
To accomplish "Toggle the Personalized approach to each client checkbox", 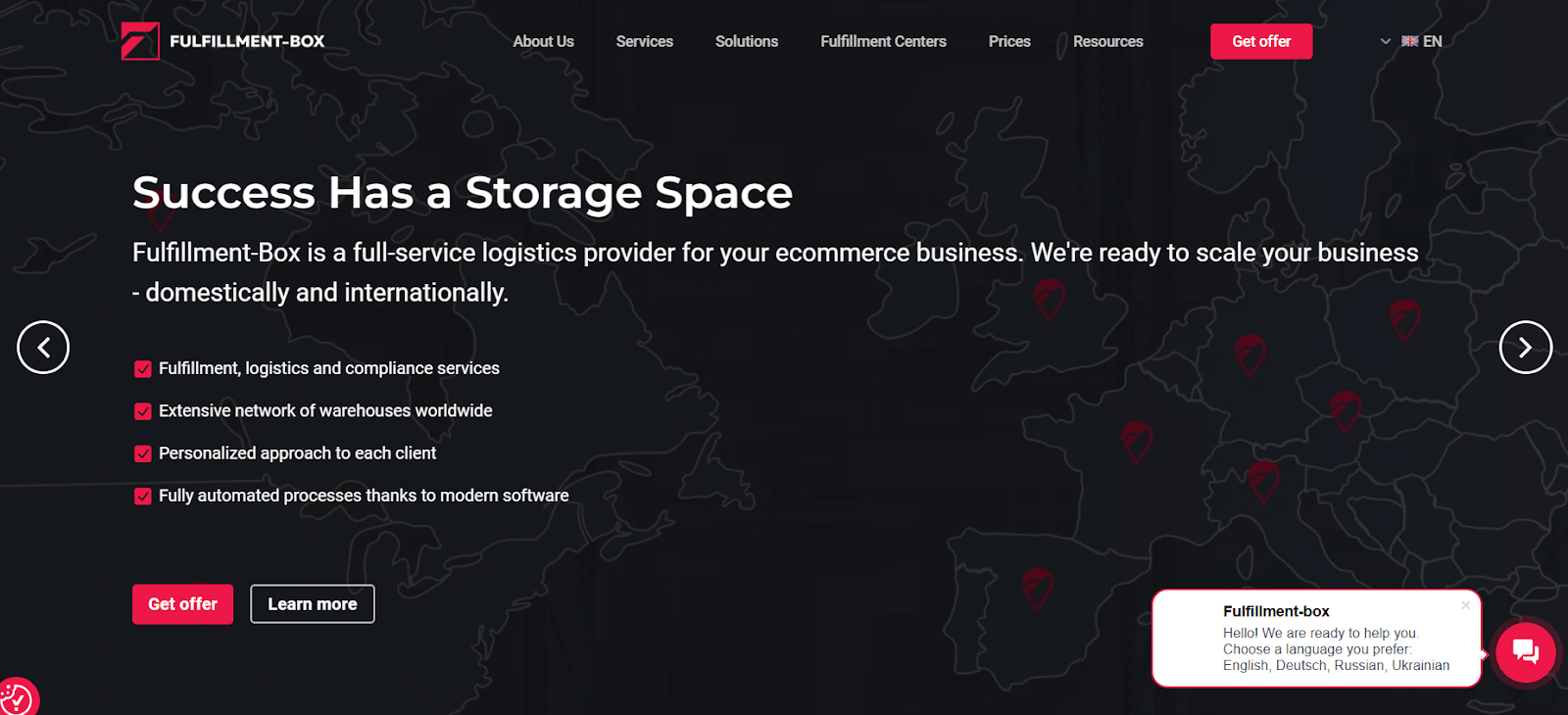I will [143, 453].
